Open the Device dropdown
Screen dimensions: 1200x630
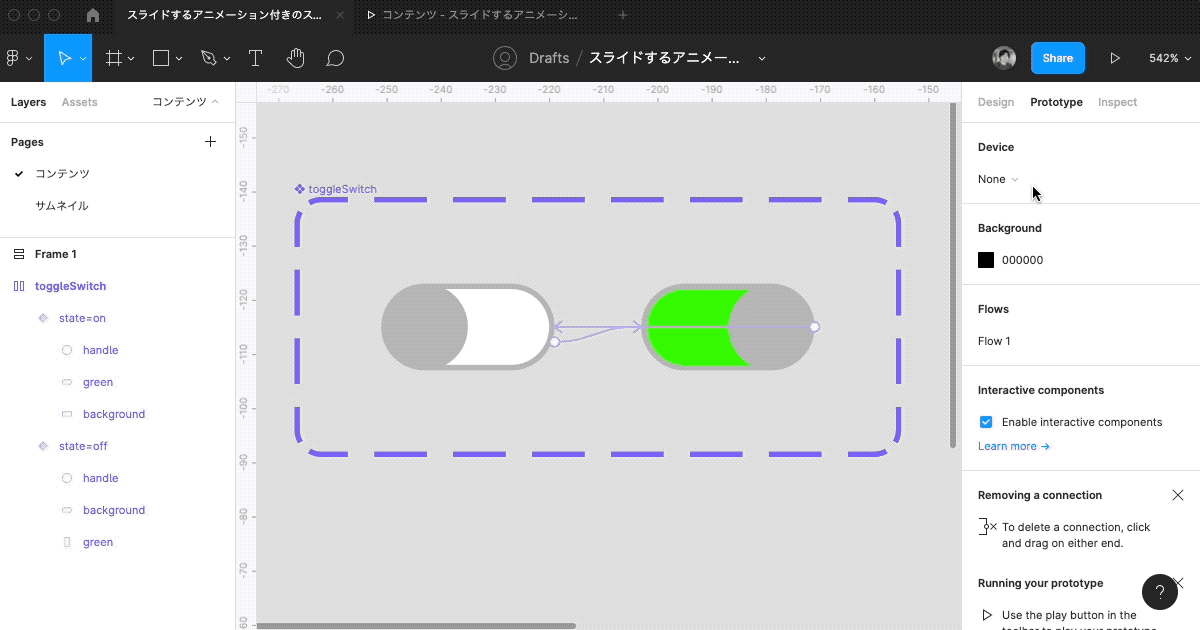(x=997, y=179)
